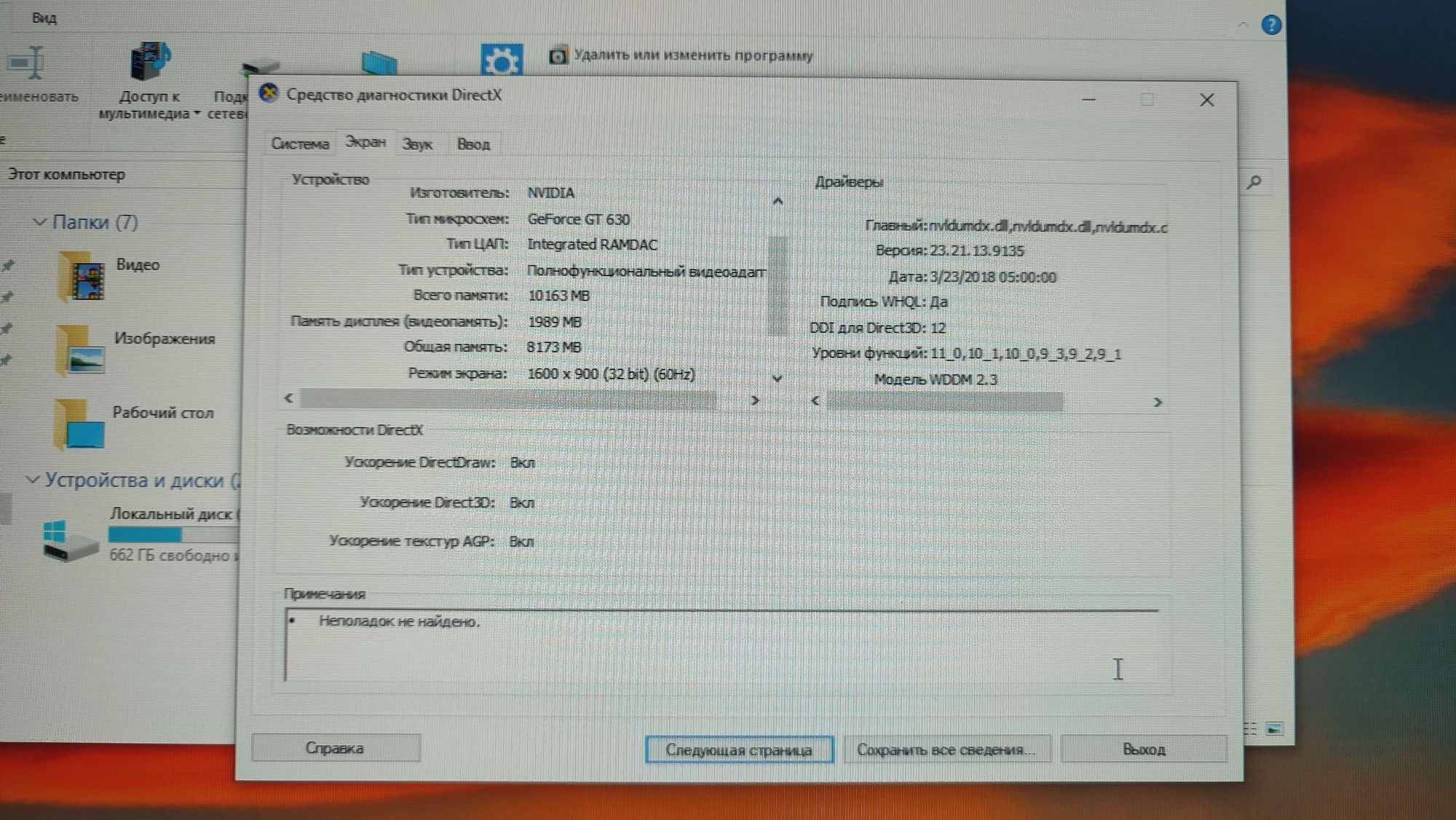Image resolution: width=1456 pixels, height=820 pixels.
Task: Open the Вид tab in Explorer ribbon
Action: tap(44, 17)
